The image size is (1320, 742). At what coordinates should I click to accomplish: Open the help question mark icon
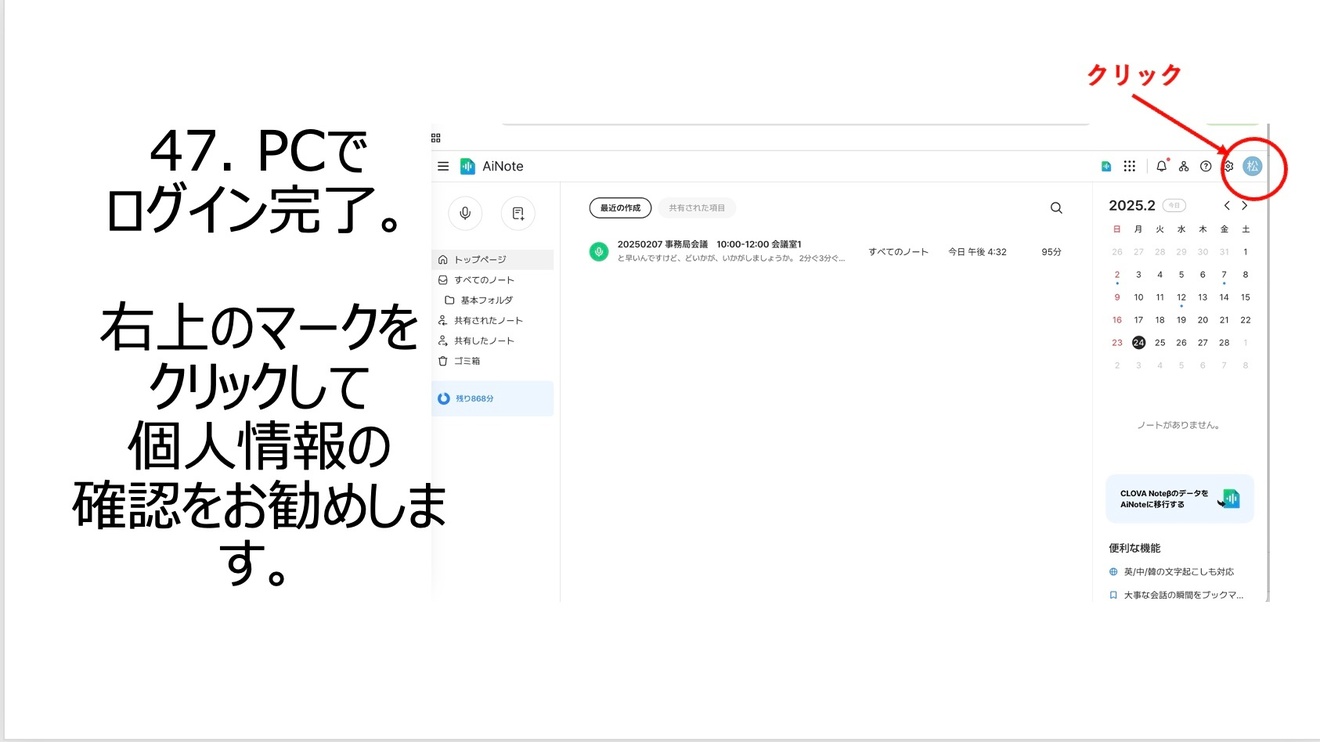tap(1206, 166)
